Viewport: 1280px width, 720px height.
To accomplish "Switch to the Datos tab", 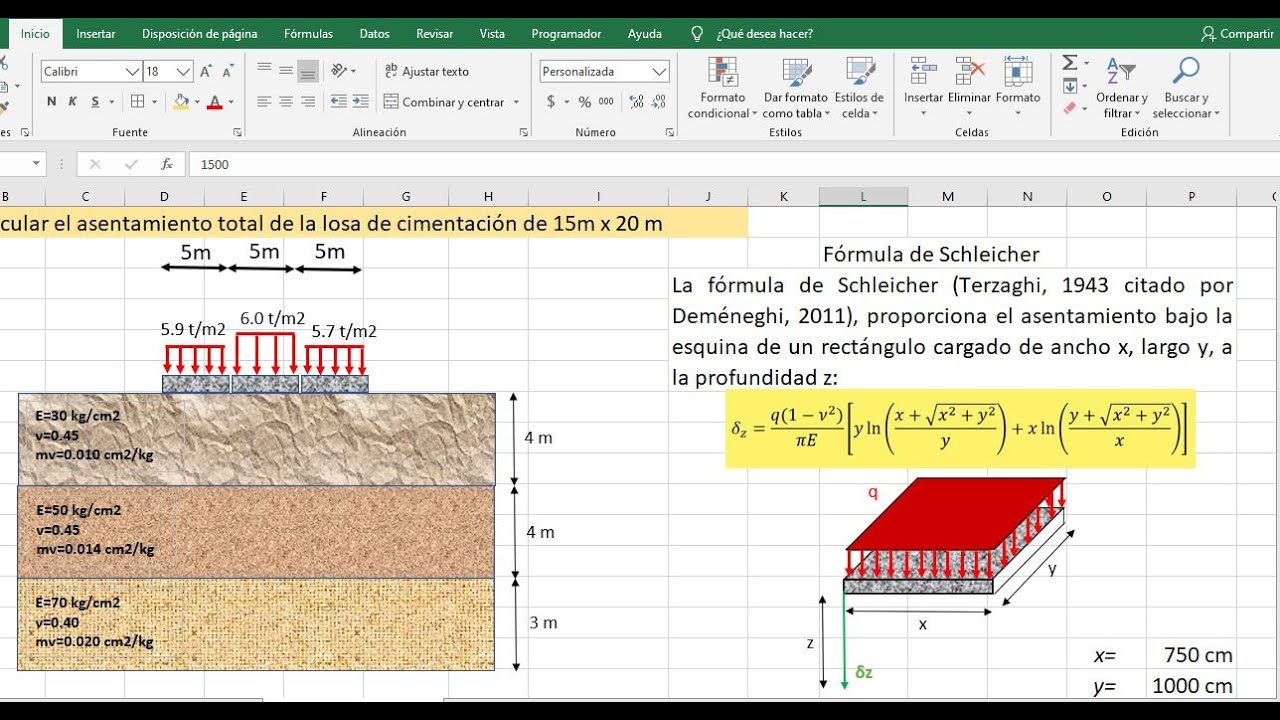I will coord(375,33).
